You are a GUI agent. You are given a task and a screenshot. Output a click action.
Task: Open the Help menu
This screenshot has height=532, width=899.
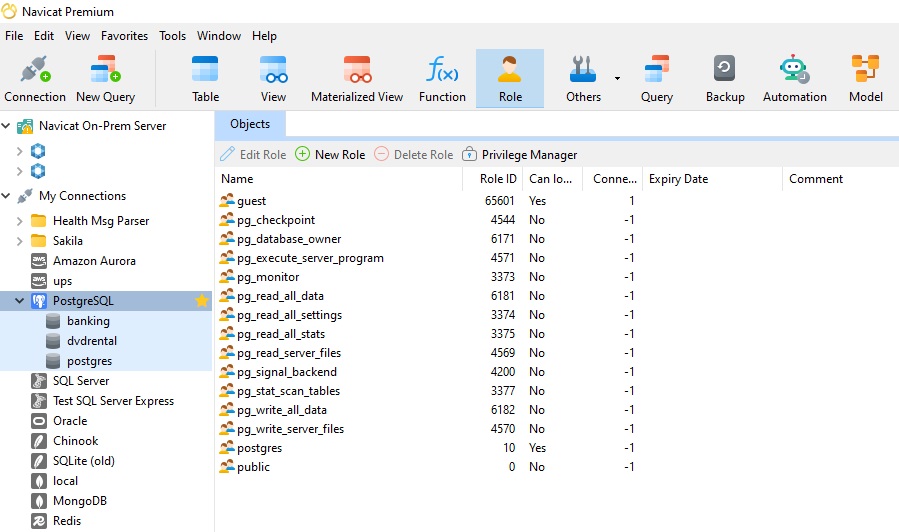coord(264,36)
